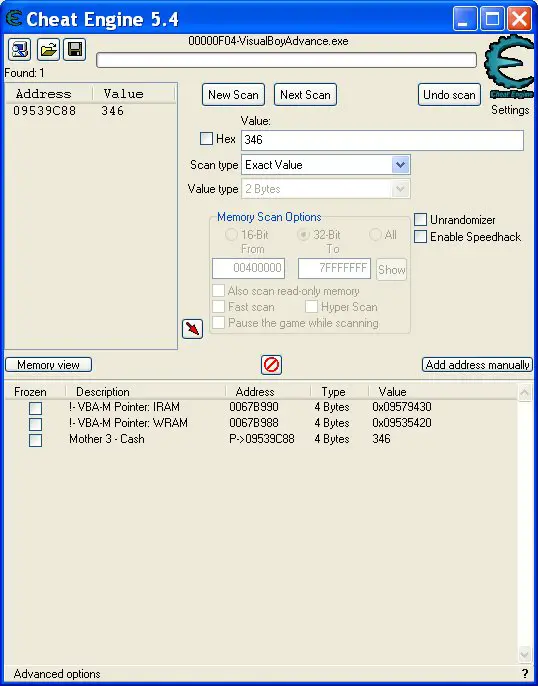Freeze the VBA-M Pointer: IRAM entry
538x686 pixels.
(x=35, y=408)
